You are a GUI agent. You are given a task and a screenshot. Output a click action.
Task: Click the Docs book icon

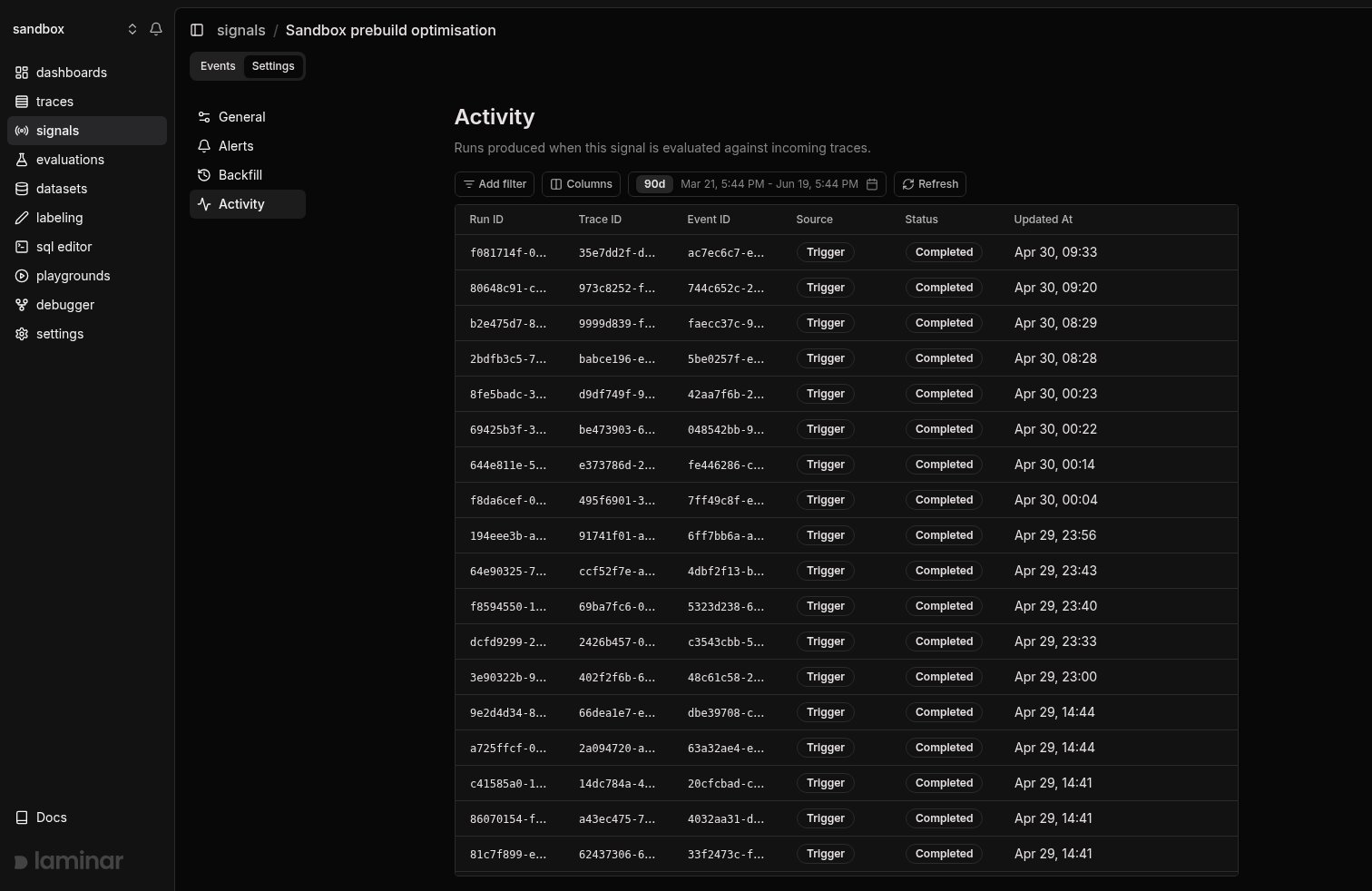[x=22, y=818]
